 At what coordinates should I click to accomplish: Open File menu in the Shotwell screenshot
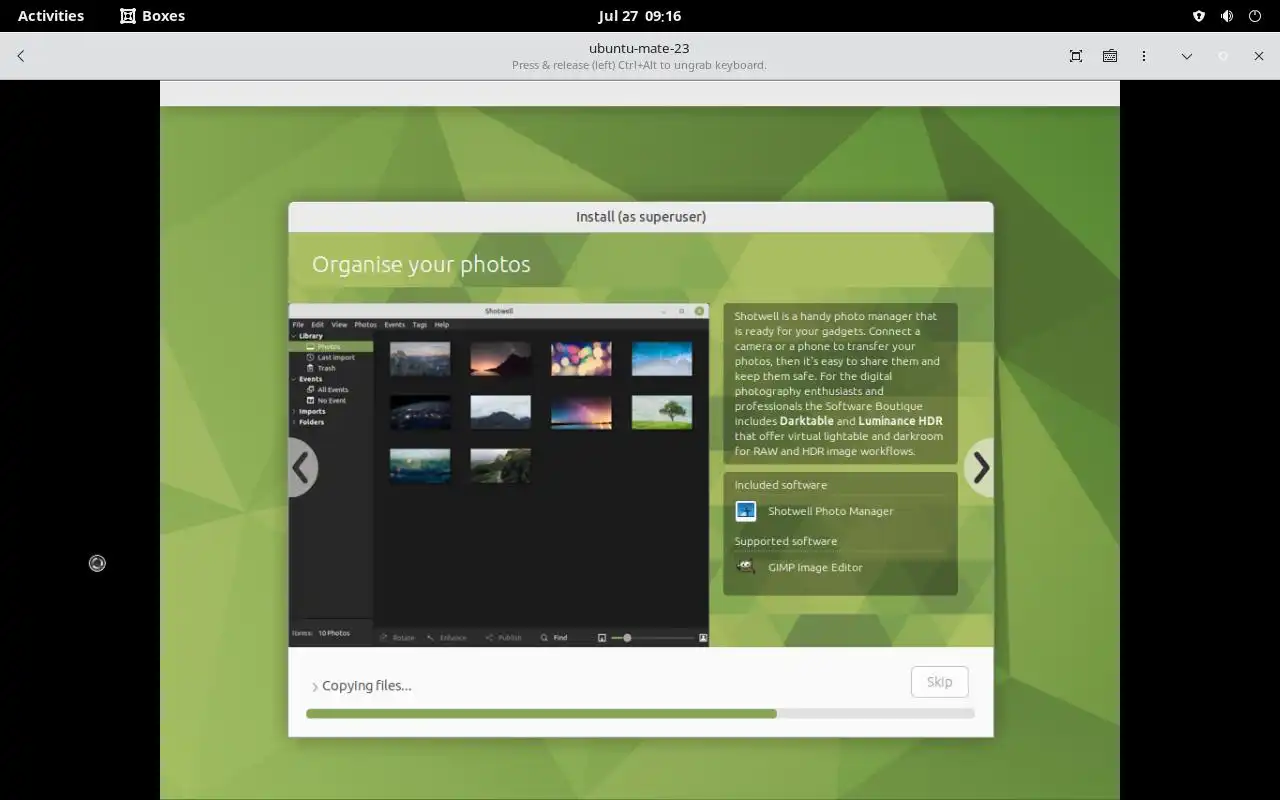click(x=298, y=325)
